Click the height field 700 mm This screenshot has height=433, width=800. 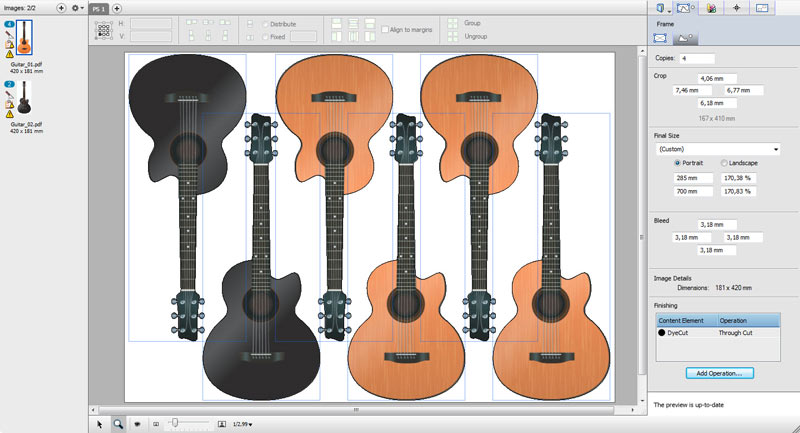(693, 191)
